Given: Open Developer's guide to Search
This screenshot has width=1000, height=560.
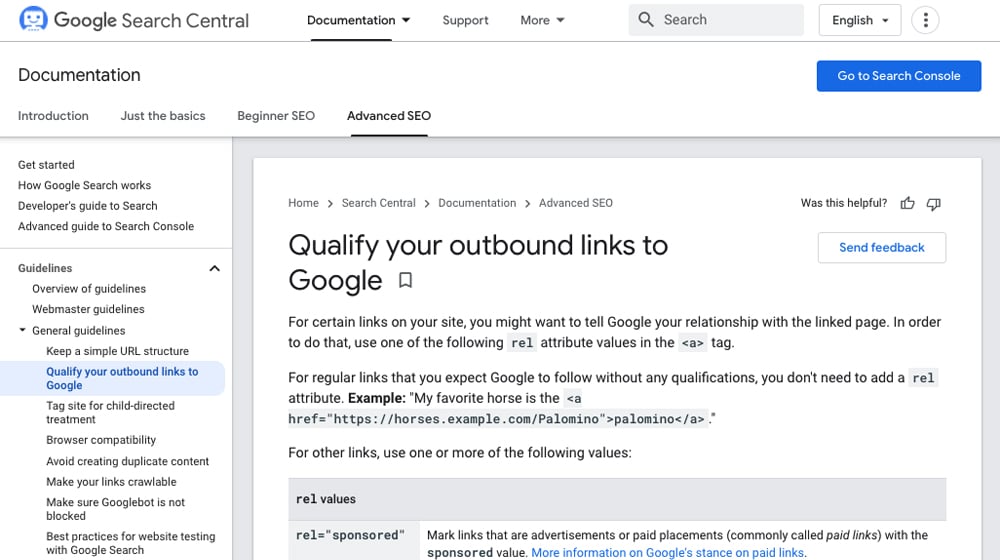Looking at the screenshot, I should (x=87, y=205).
